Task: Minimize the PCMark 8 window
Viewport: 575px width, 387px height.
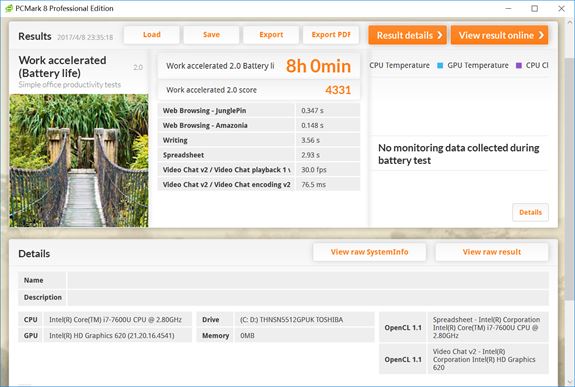Action: (x=508, y=8)
